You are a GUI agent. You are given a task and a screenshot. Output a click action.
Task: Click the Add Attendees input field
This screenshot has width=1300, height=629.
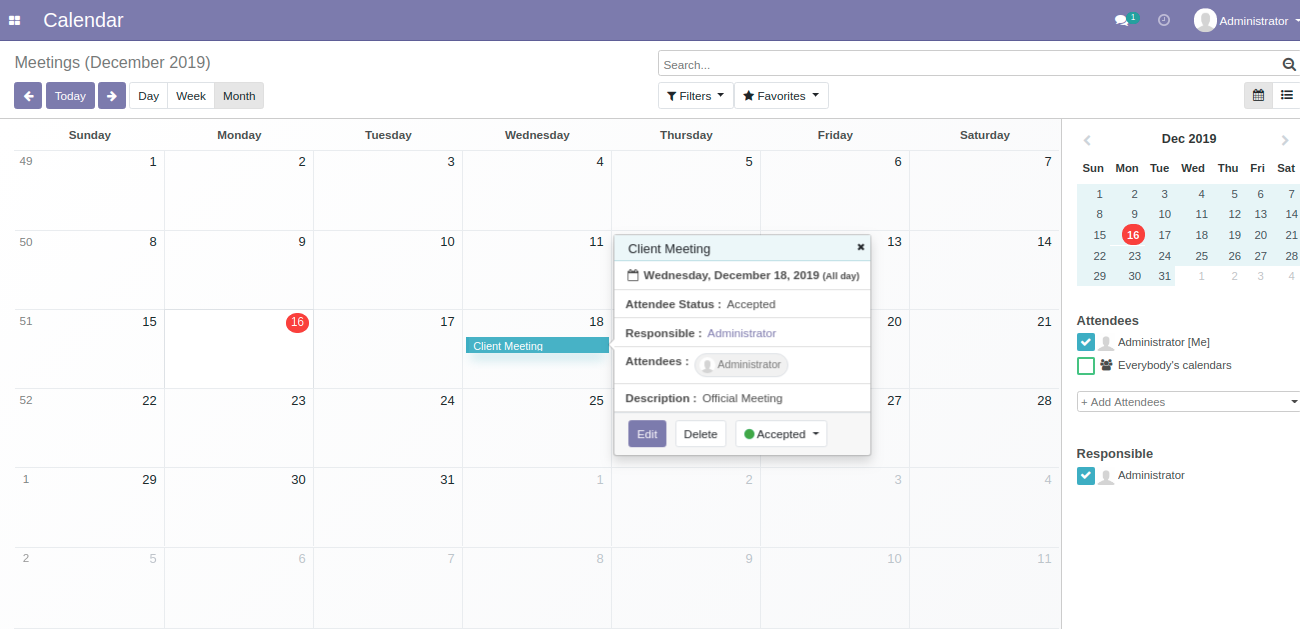point(1180,402)
